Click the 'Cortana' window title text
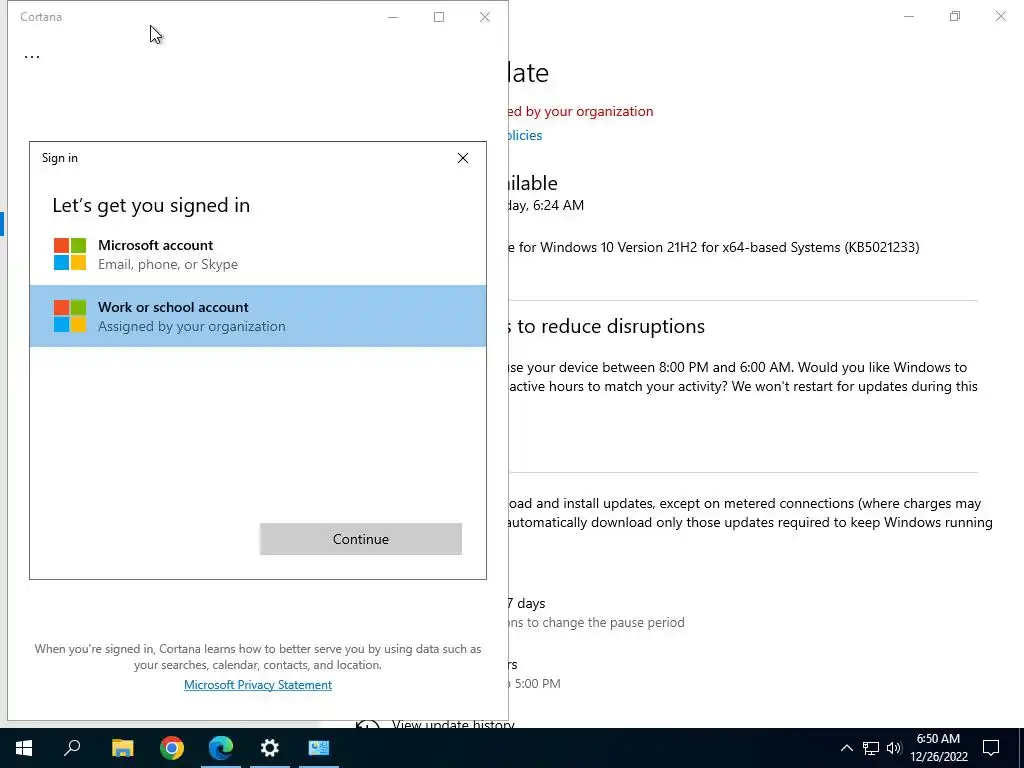 point(40,17)
